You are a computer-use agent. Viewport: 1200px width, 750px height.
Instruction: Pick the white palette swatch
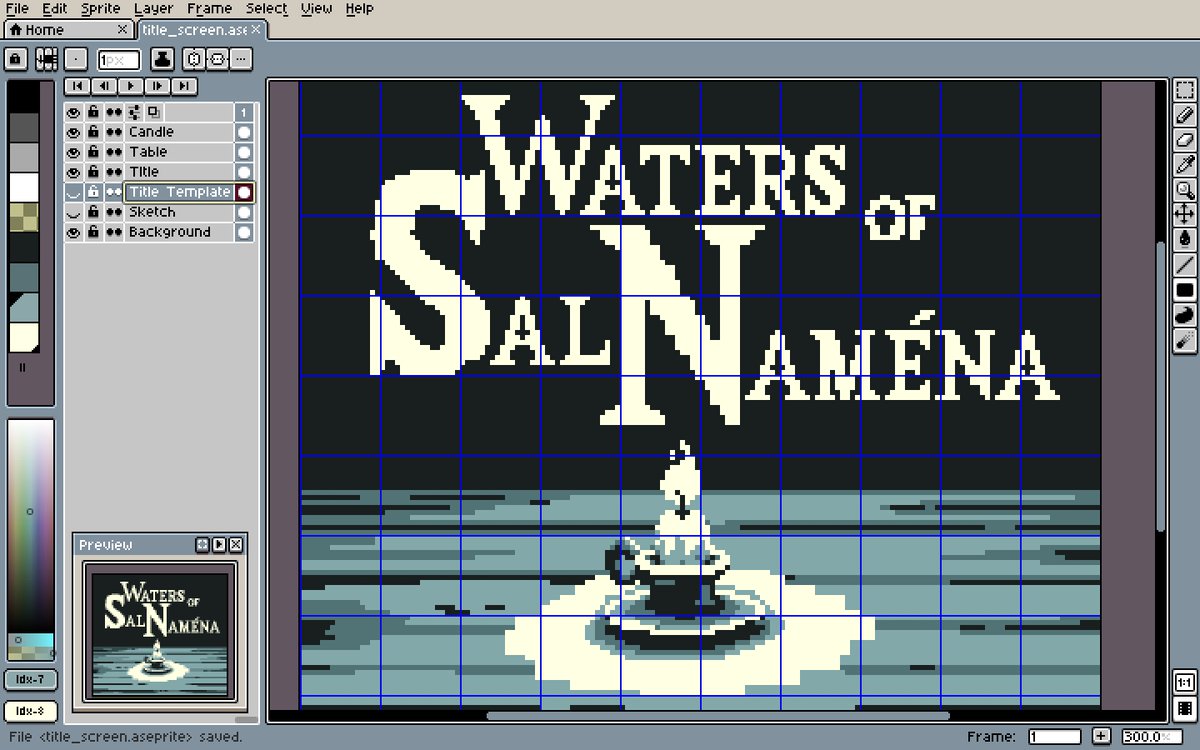click(24, 187)
